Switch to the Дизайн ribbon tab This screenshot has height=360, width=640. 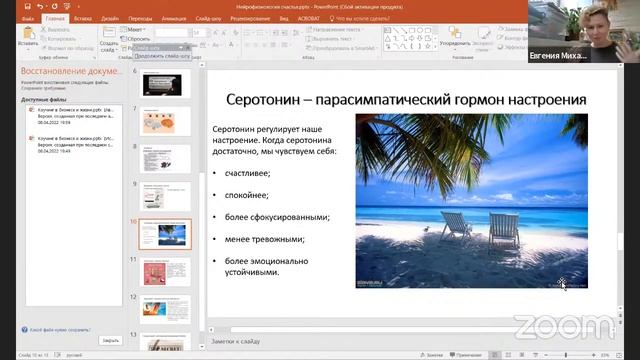tap(110, 18)
